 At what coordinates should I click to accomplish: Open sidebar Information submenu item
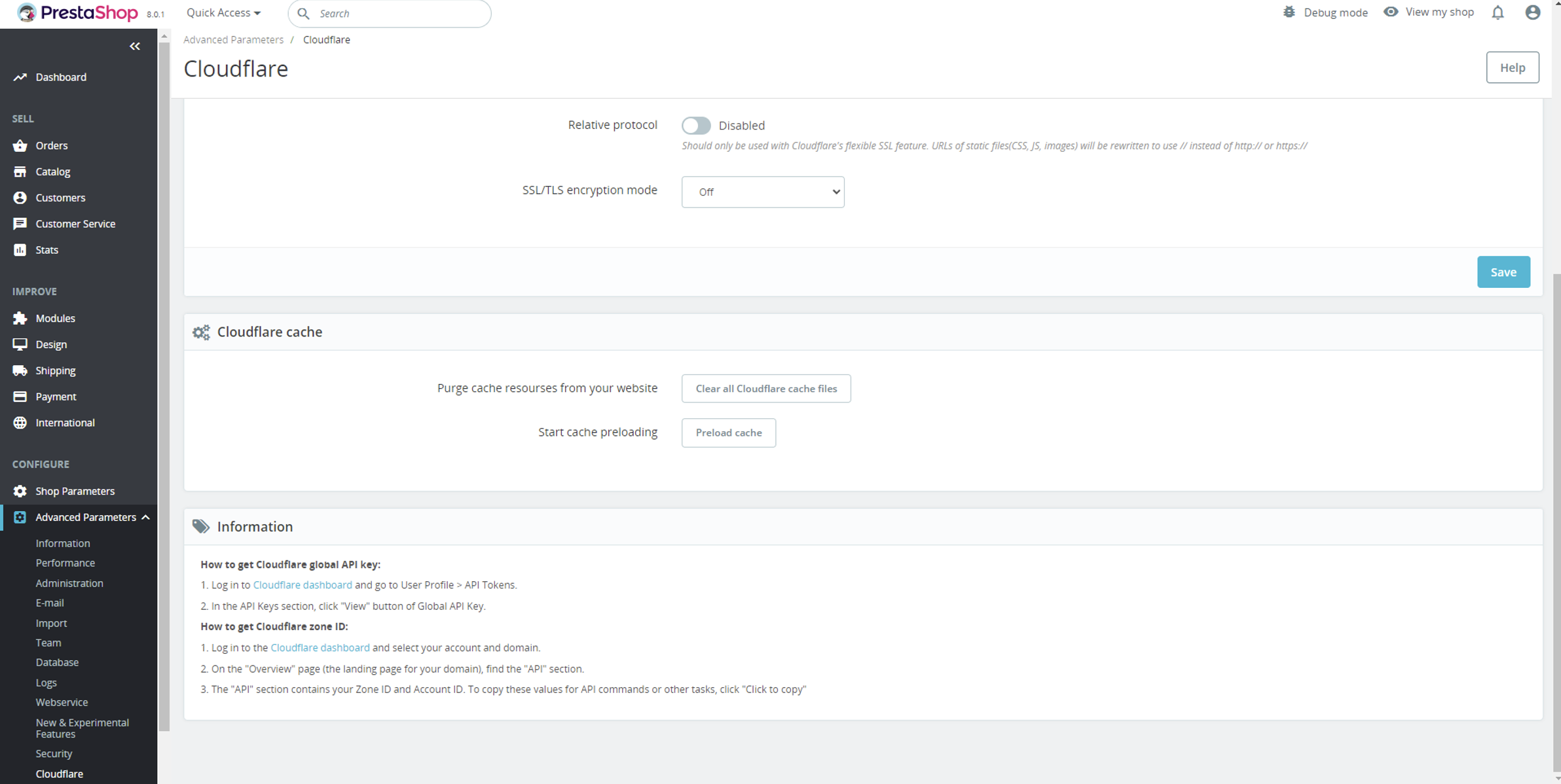click(63, 543)
